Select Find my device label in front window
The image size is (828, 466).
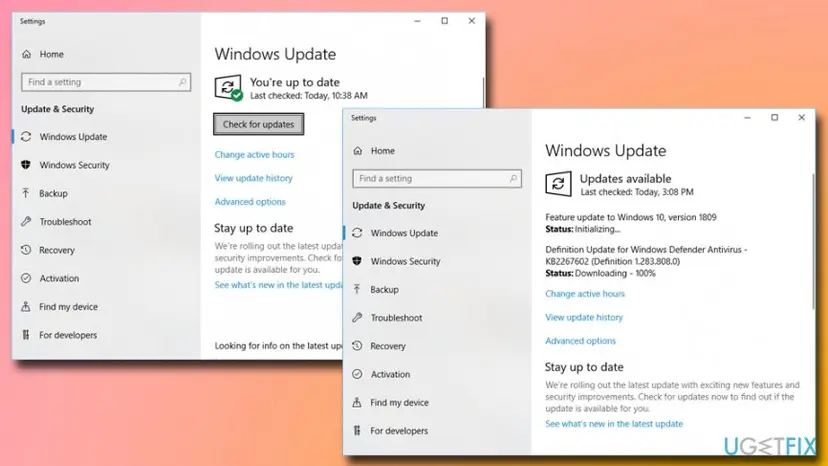[400, 403]
